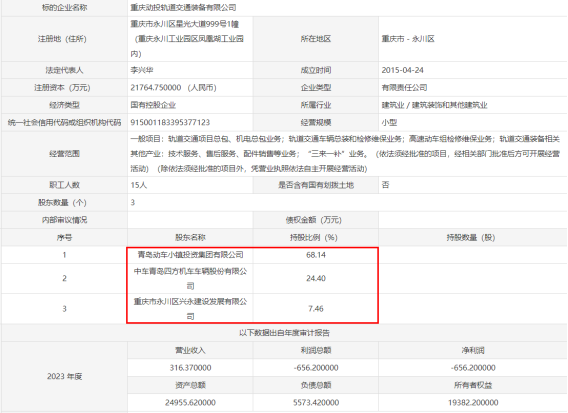Click the 是否含有国有划拨土地 label

pyautogui.click(x=316, y=185)
